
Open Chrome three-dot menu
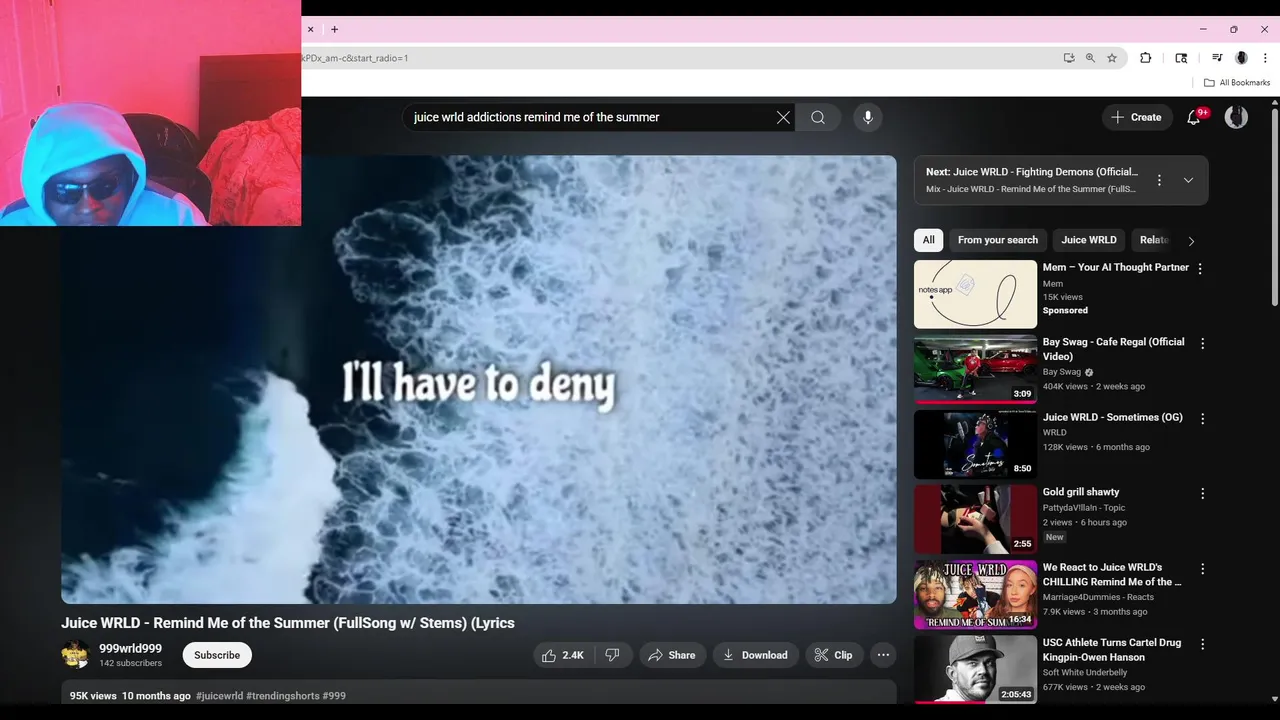(x=1264, y=58)
